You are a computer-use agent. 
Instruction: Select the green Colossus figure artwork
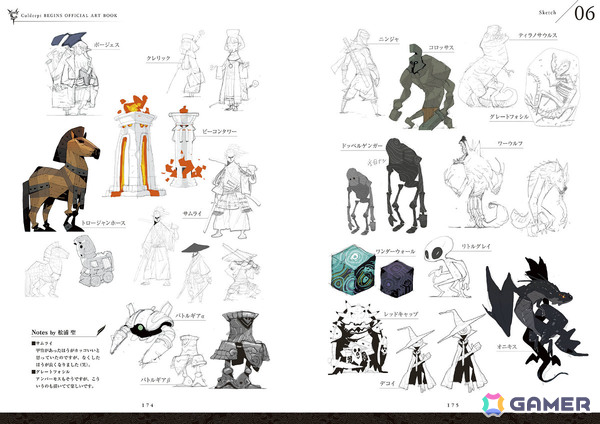422,87
